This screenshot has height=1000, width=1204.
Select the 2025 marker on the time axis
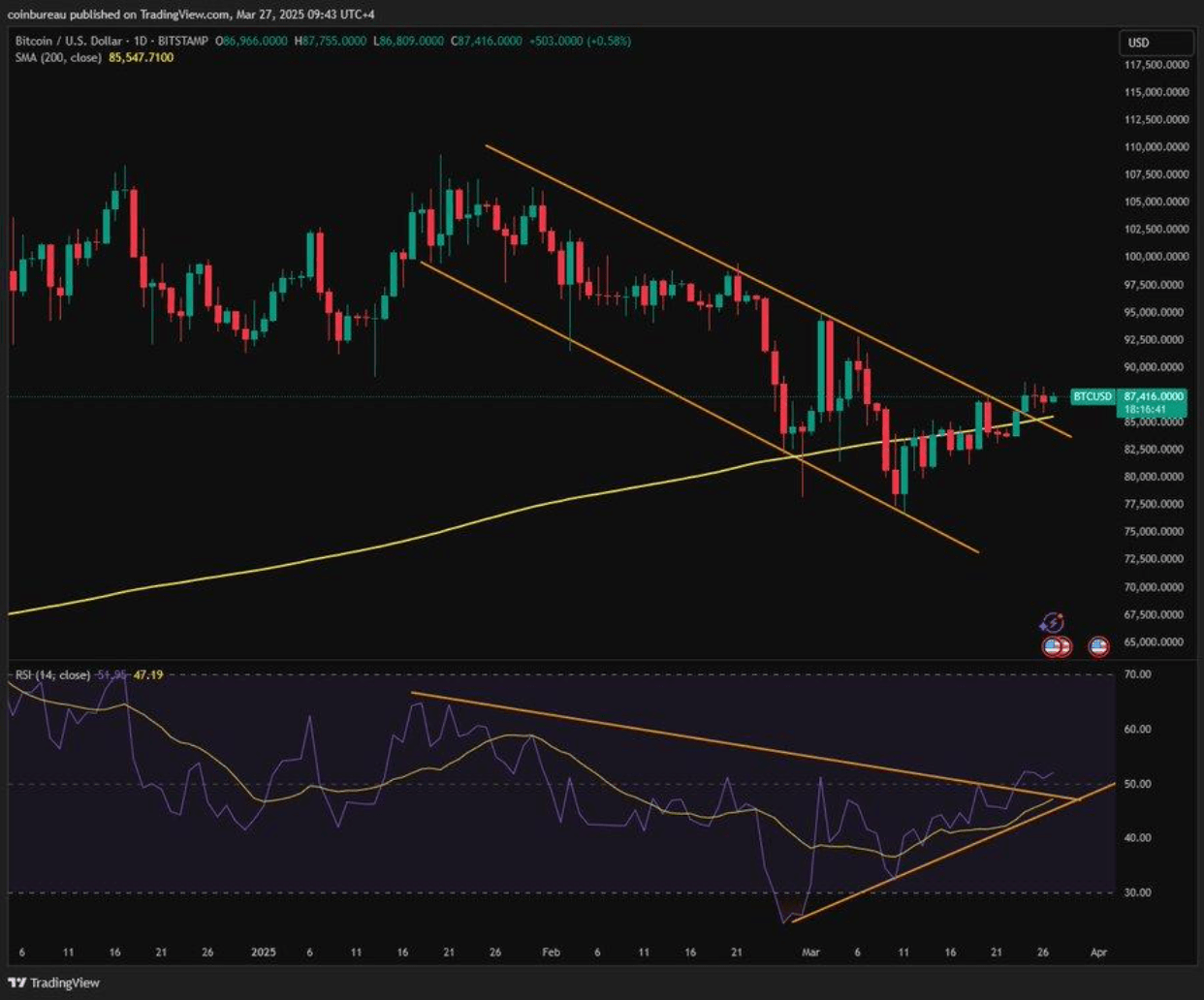tap(262, 953)
